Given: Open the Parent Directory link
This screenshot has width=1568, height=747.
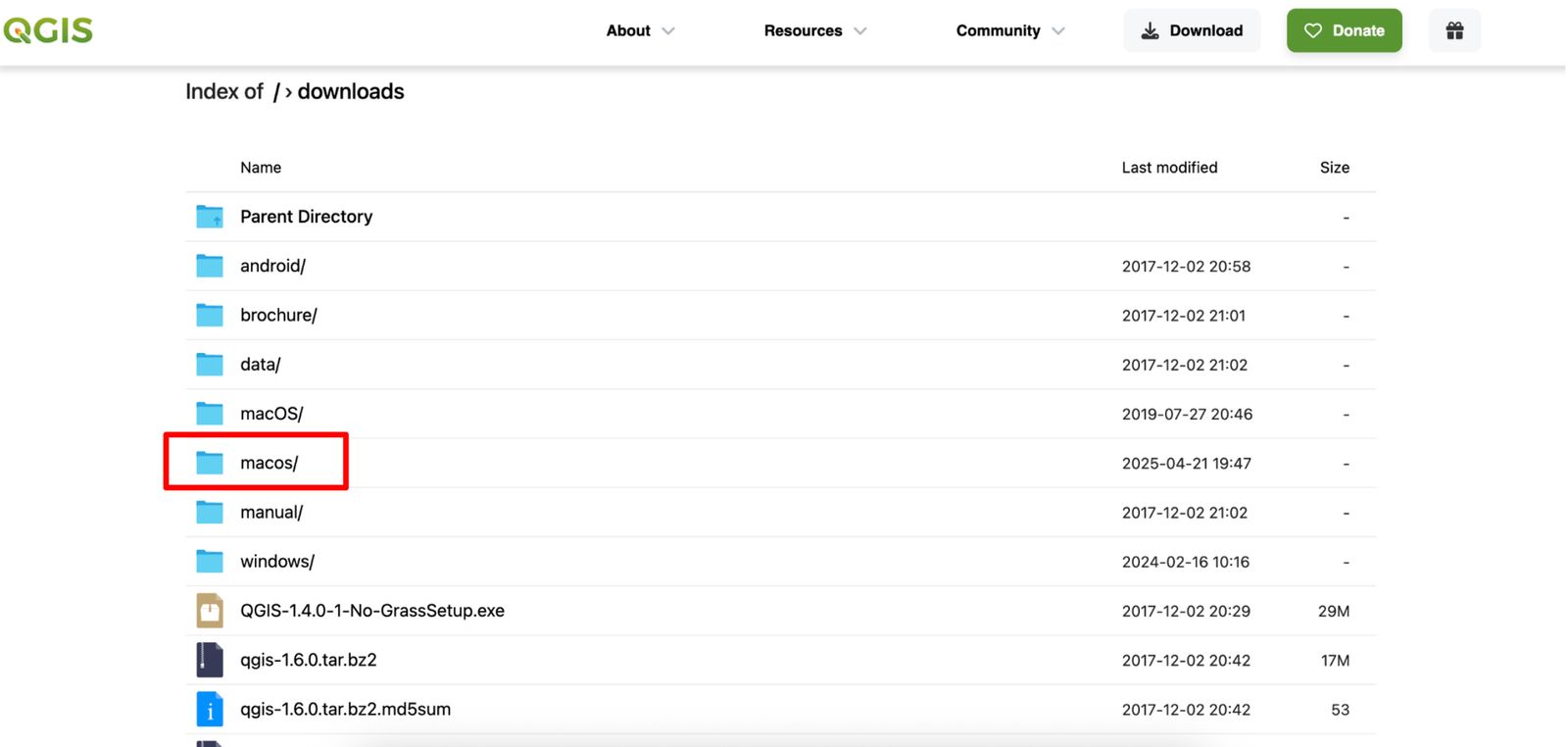Looking at the screenshot, I should (x=306, y=217).
